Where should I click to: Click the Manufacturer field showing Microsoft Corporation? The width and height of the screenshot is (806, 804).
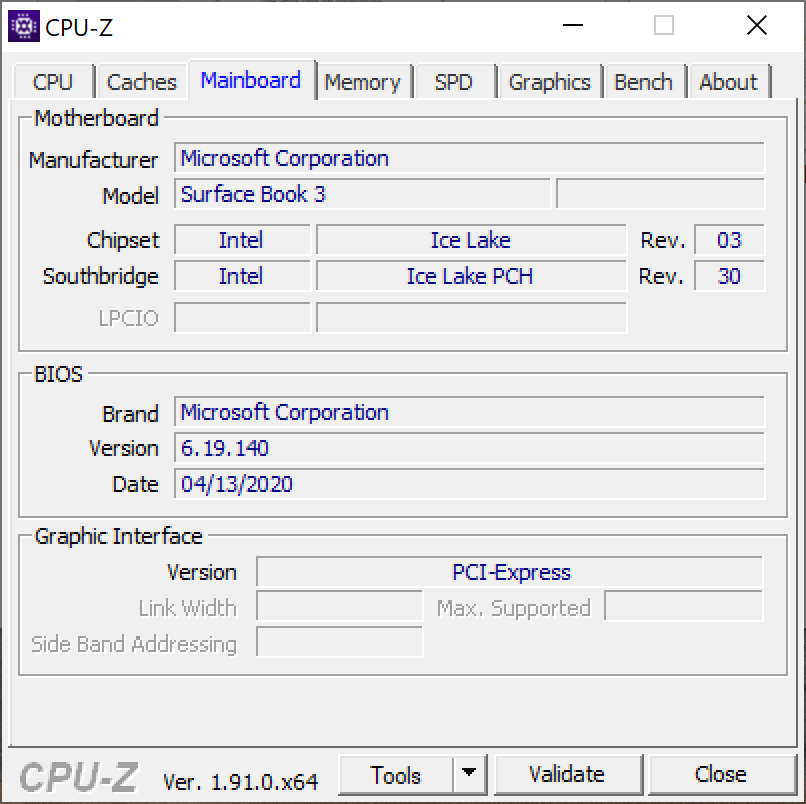469,159
